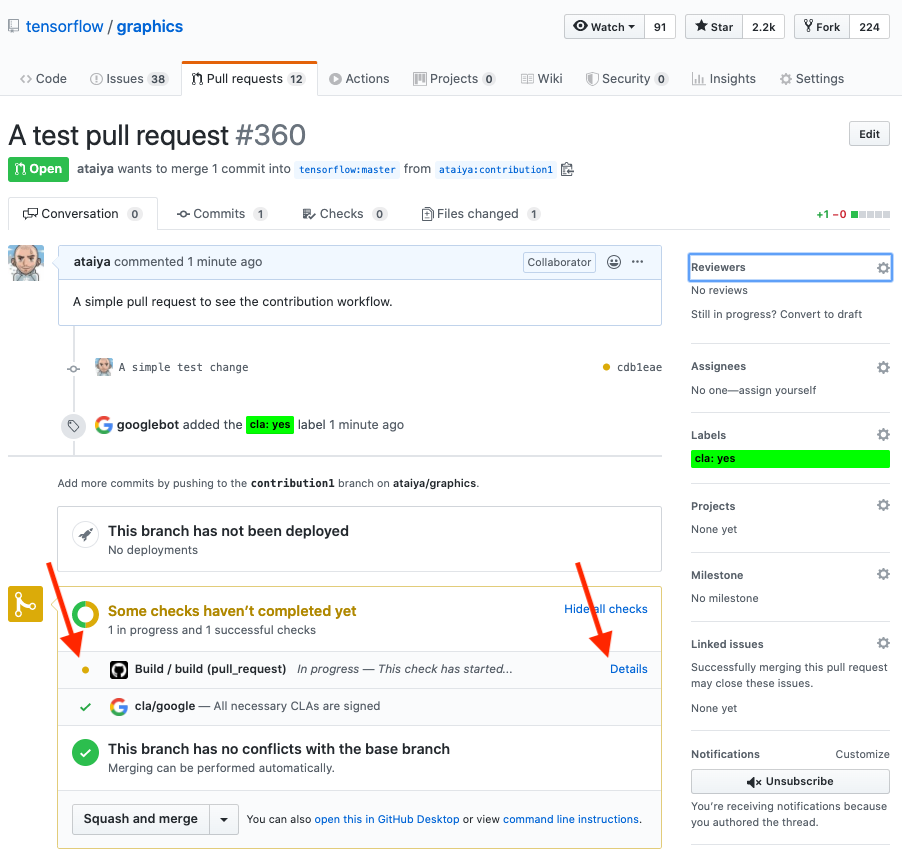Open the Actions repository tab
The height and width of the screenshot is (858, 902).
click(x=359, y=79)
